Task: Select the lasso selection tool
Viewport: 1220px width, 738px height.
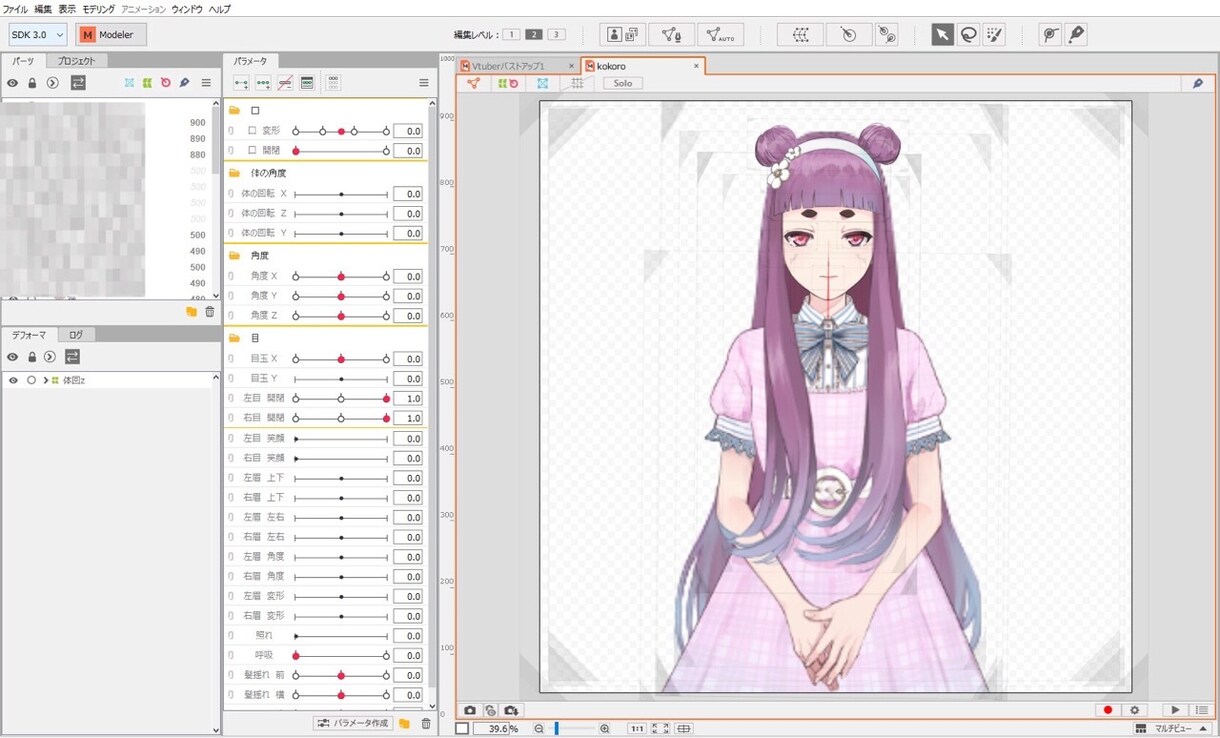Action: 968,35
